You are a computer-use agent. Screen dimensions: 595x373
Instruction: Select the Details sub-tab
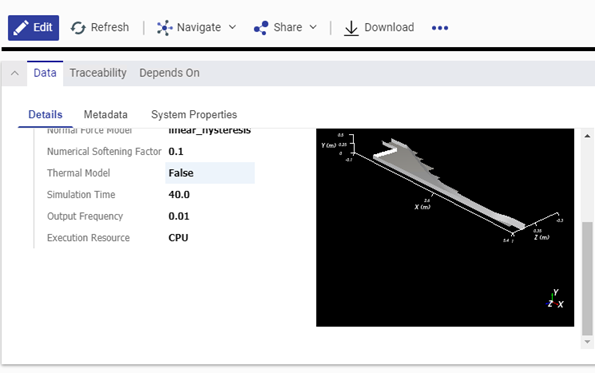pos(45,115)
